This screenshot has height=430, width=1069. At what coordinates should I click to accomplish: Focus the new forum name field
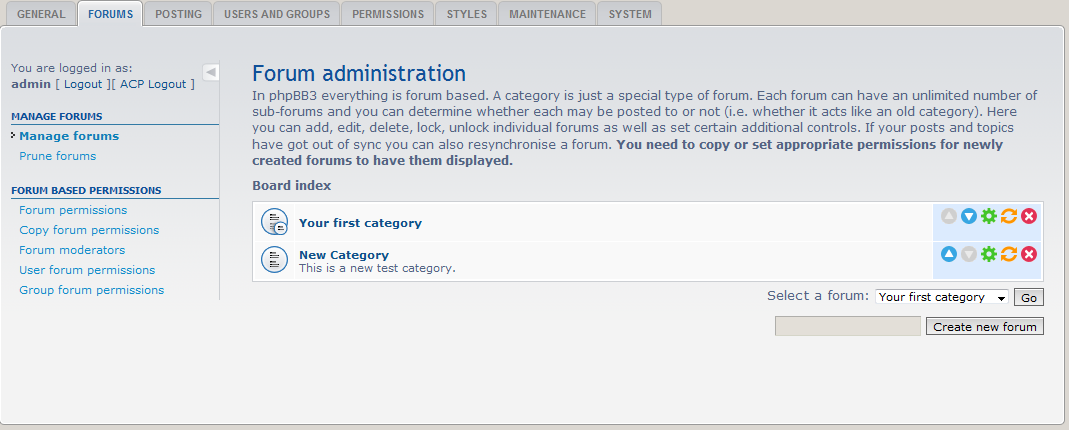[848, 326]
